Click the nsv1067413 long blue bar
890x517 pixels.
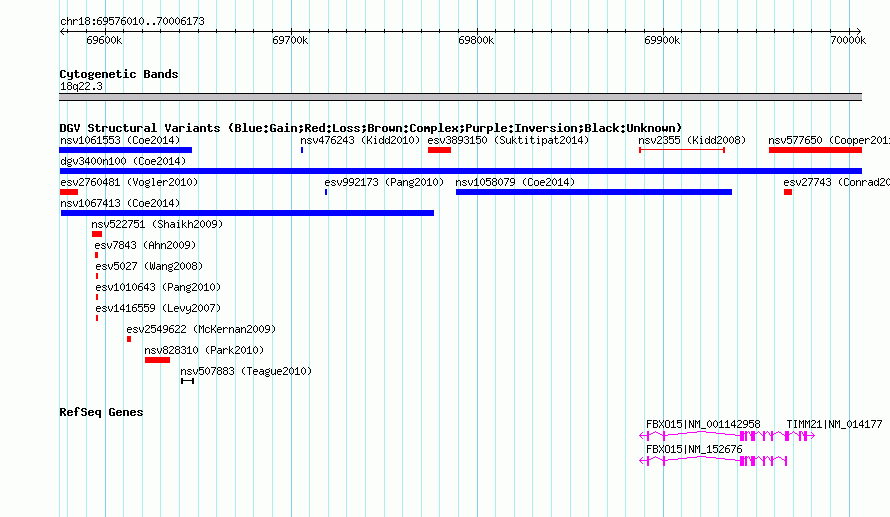(x=247, y=213)
